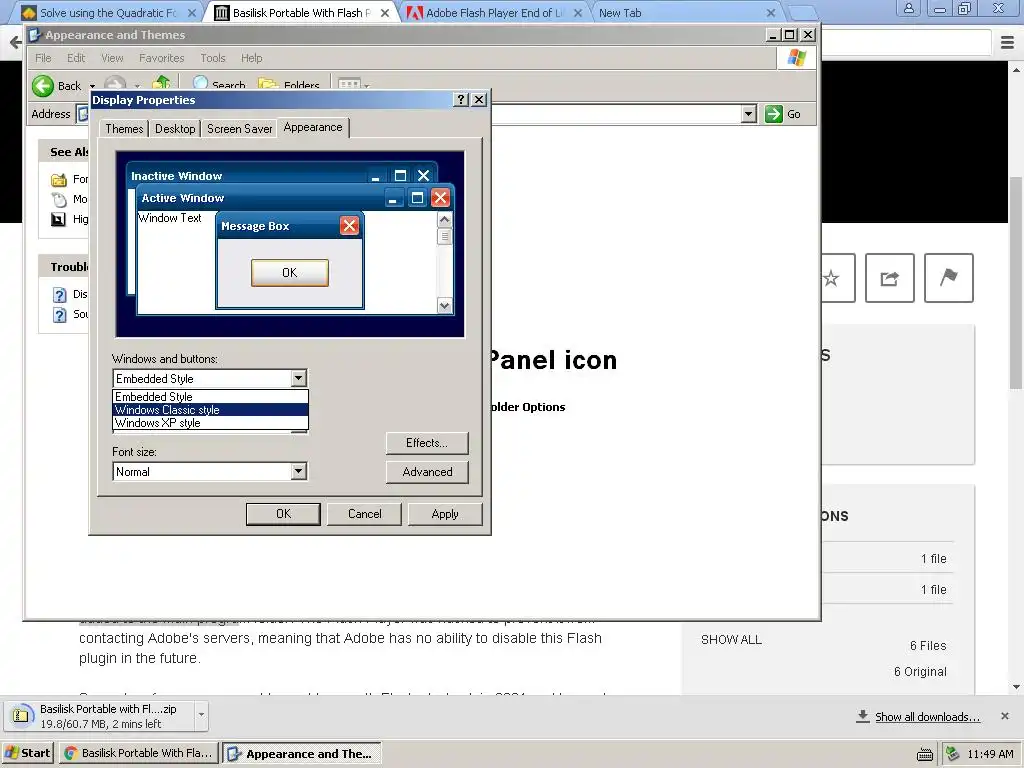Open the Chrome hamburger menu icon
1024x768 pixels.
1008,42
